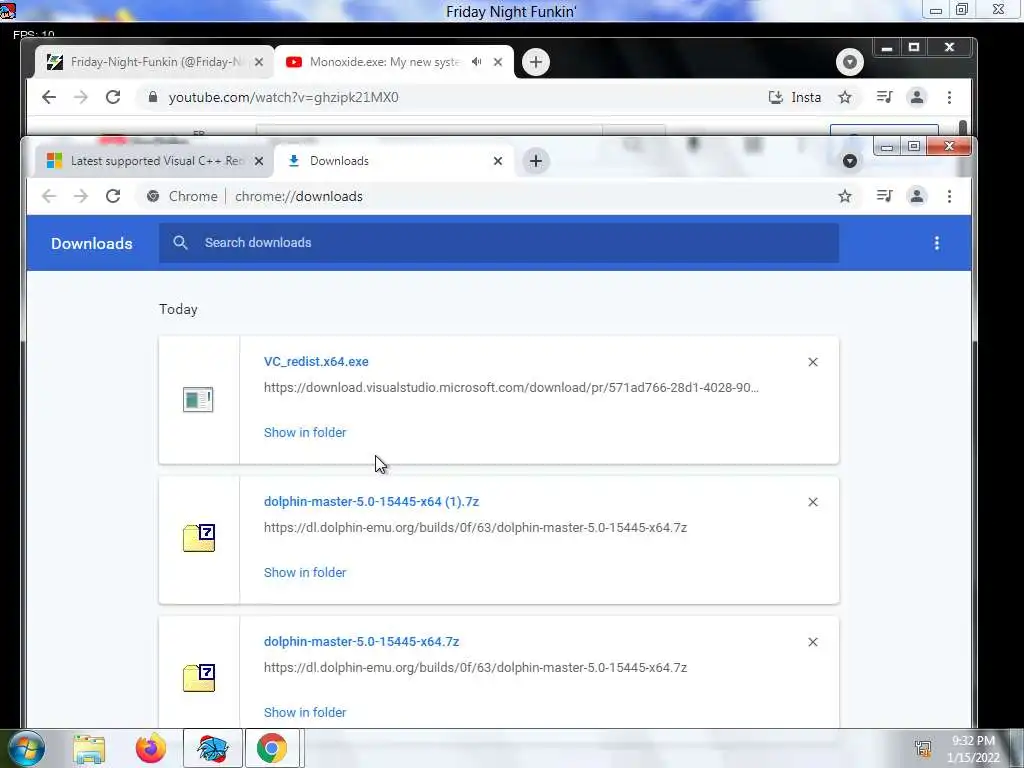This screenshot has width=1024, height=768.
Task: Reload the YouTube page in back window
Action: (113, 97)
